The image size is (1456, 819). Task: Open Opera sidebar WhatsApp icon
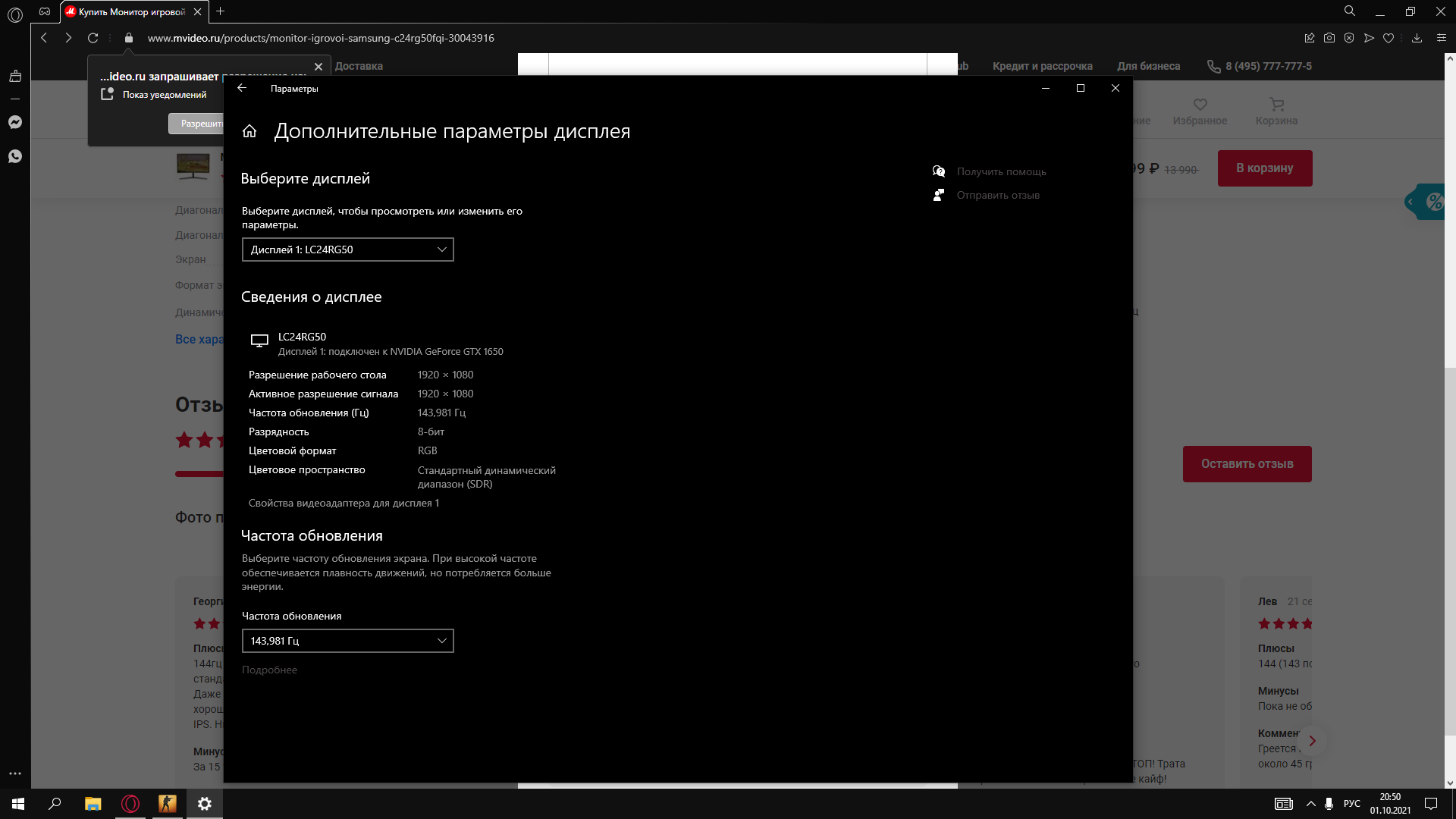point(15,156)
